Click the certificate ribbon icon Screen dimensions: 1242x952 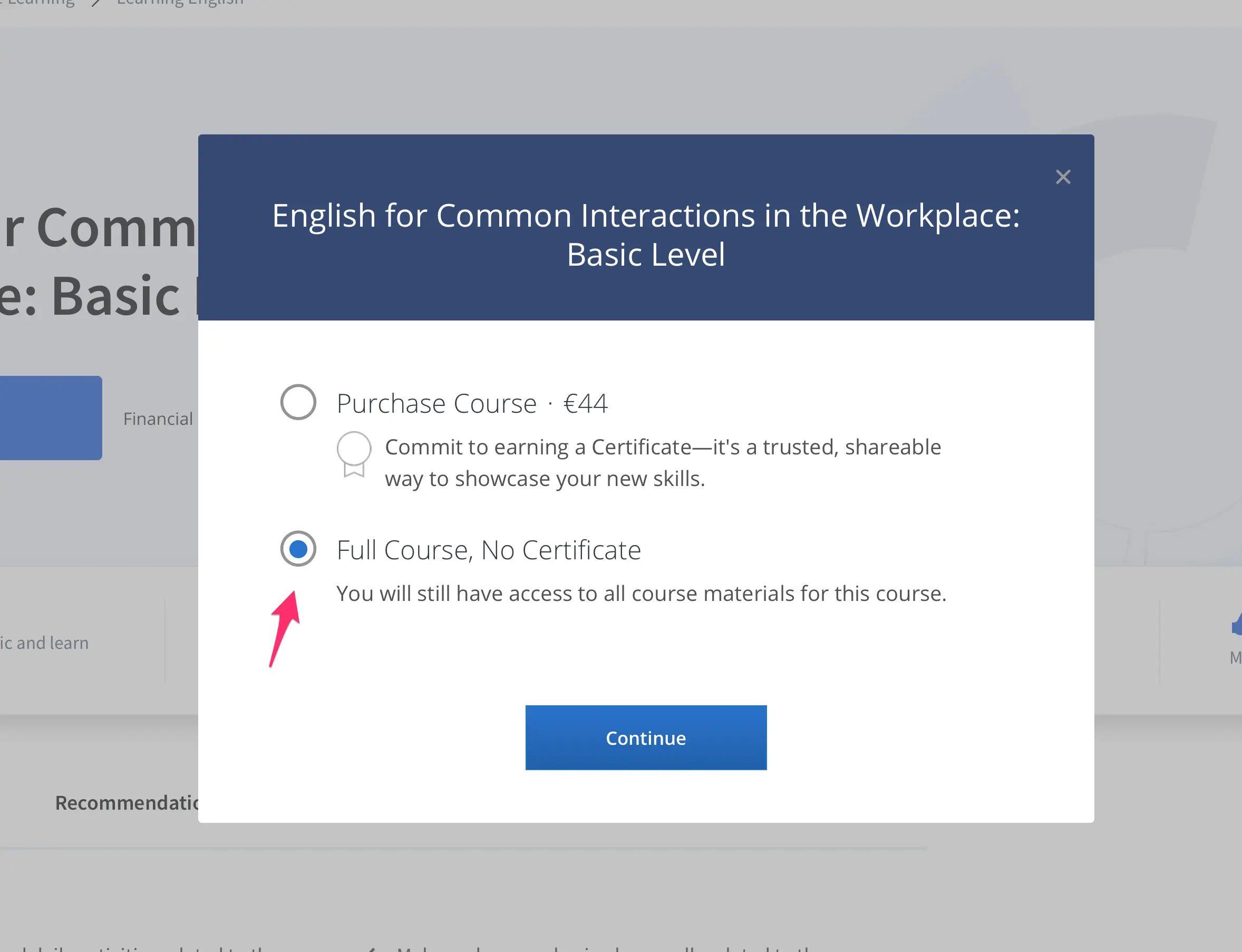point(354,454)
